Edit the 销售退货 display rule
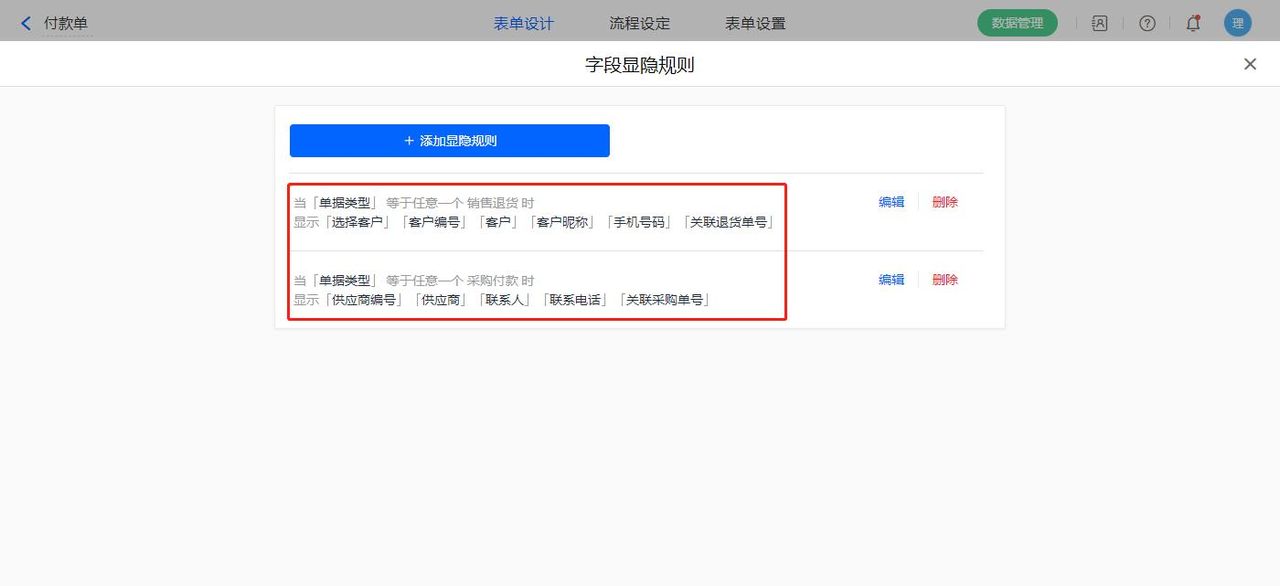The image size is (1280, 586). click(x=890, y=201)
